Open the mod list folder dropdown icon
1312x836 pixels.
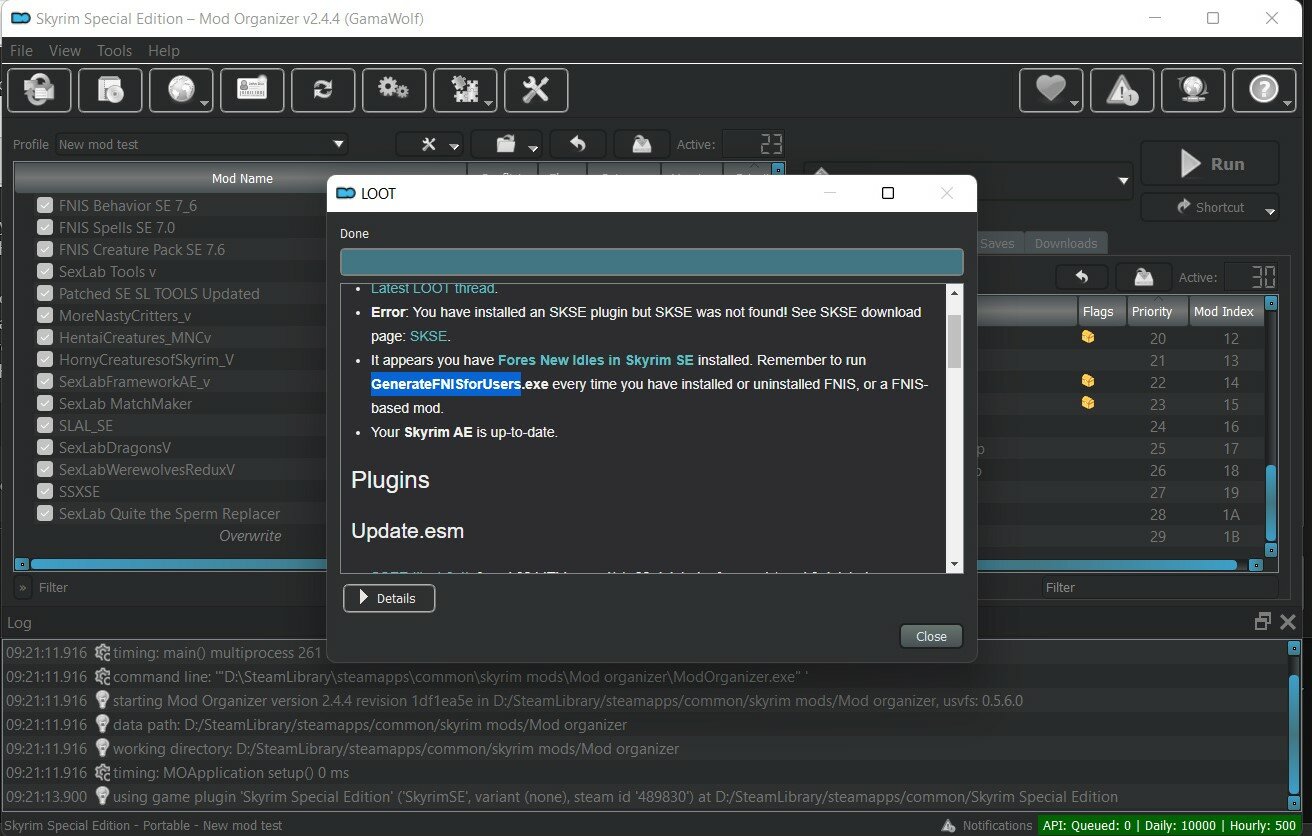506,144
